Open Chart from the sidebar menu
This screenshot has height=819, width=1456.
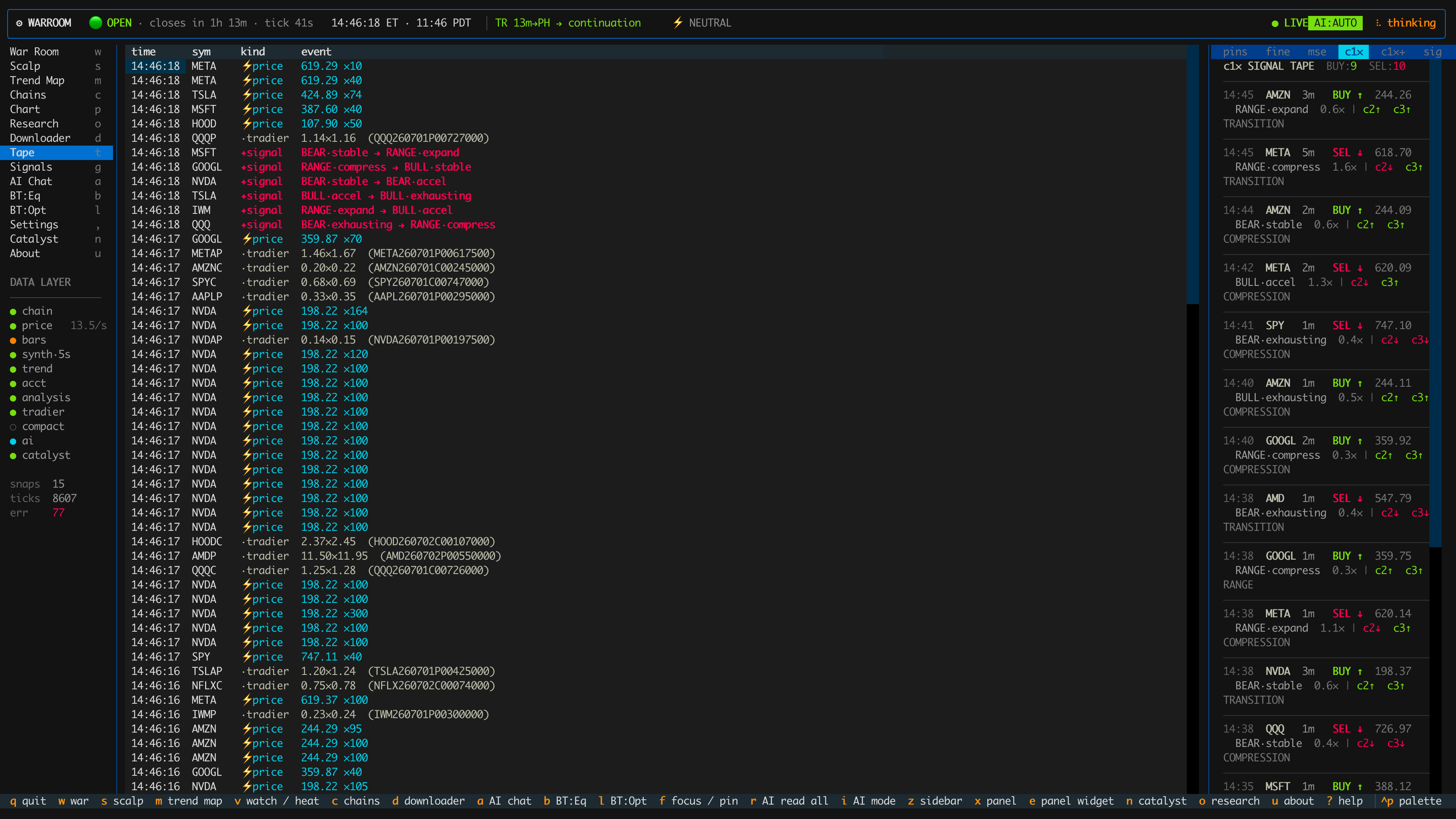(x=56, y=110)
